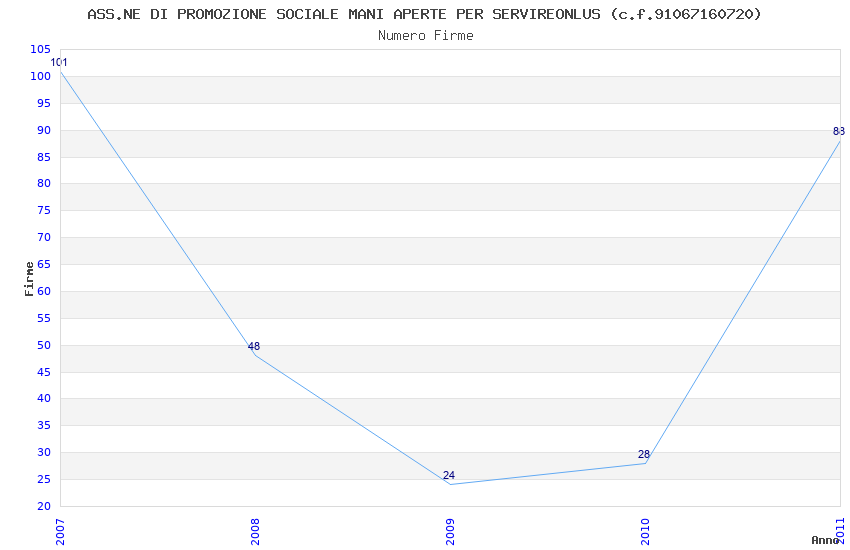850x550 pixels.
Task: Click data label 83 for 2011
Action: pyautogui.click(x=839, y=131)
